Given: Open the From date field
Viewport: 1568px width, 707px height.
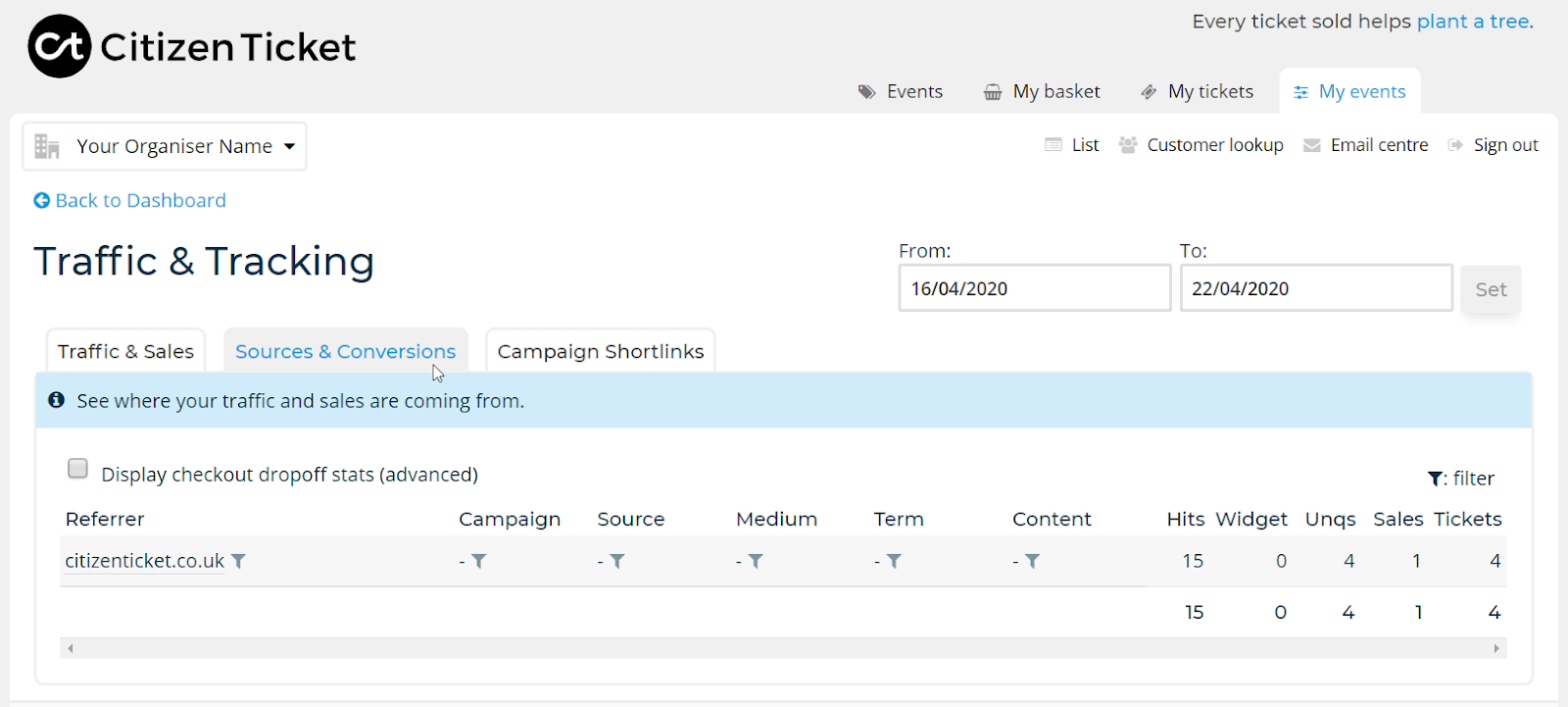Looking at the screenshot, I should coord(1034,288).
